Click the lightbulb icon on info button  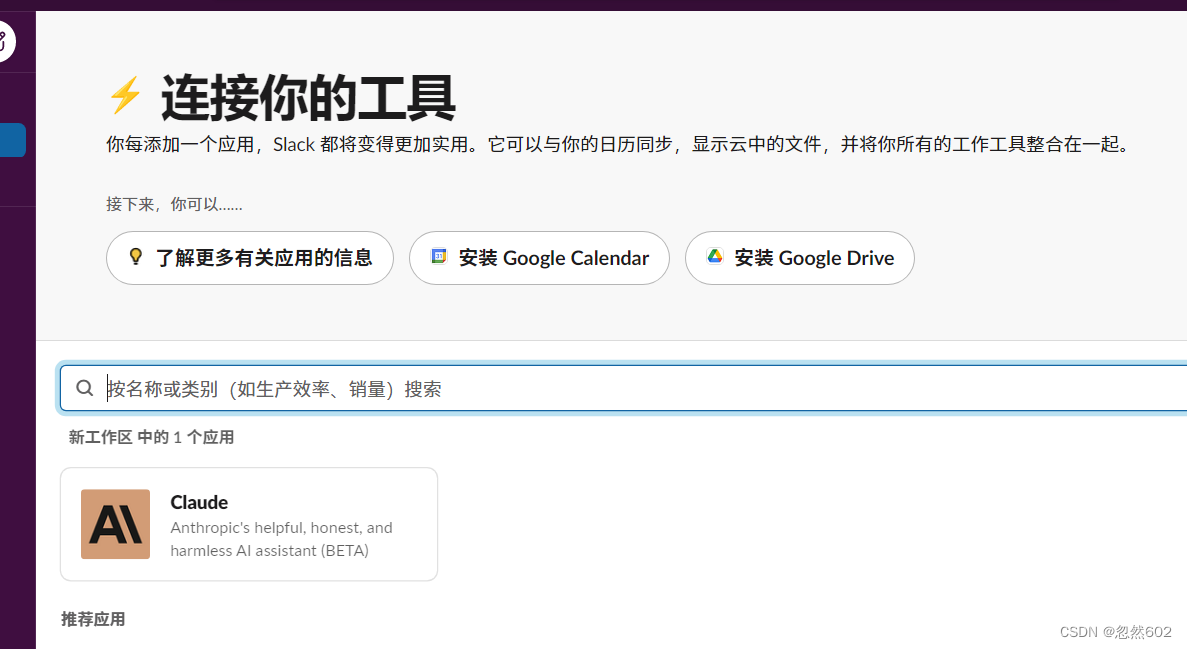click(136, 257)
